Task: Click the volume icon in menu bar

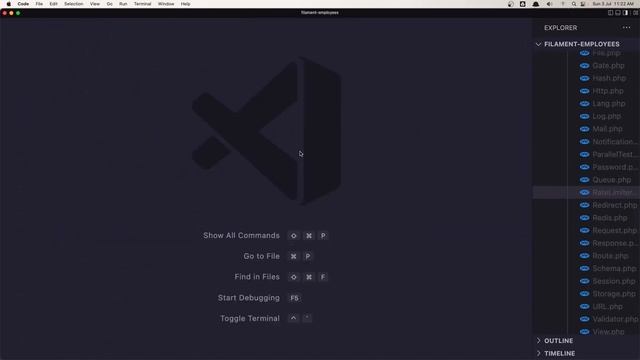Action: [549, 4]
